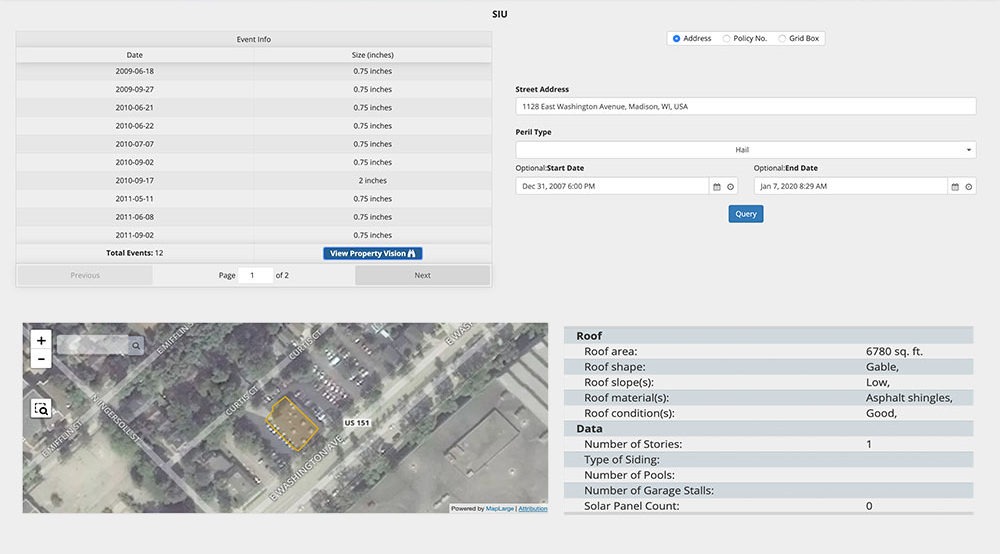Click the End Date input field

click(850, 186)
